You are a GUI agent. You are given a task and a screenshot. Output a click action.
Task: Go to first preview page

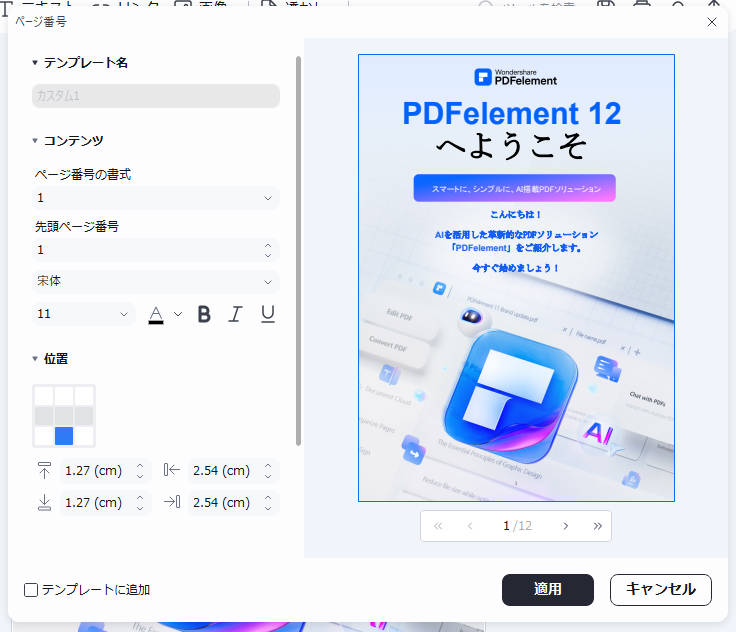click(437, 526)
